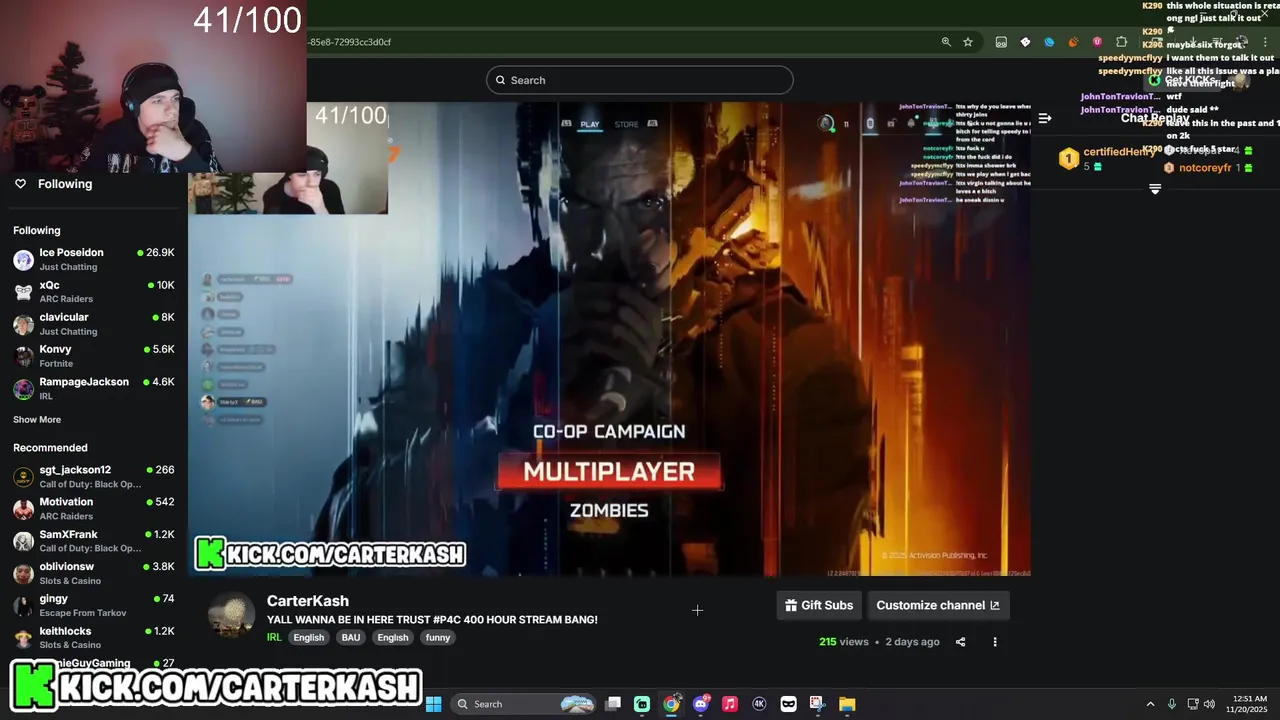Open the browser extensions puzzle icon
This screenshot has width=1280, height=720.
pos(1121,42)
